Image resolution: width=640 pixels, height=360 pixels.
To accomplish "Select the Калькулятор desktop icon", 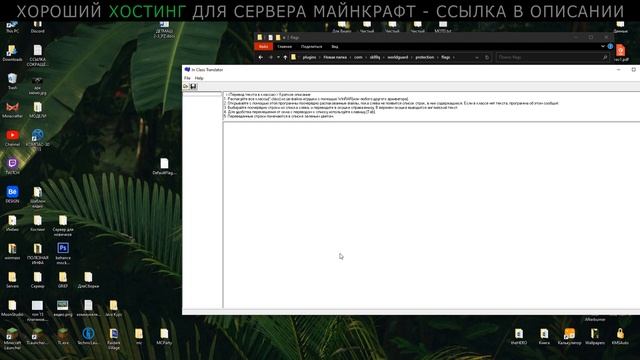I will click(569, 337).
